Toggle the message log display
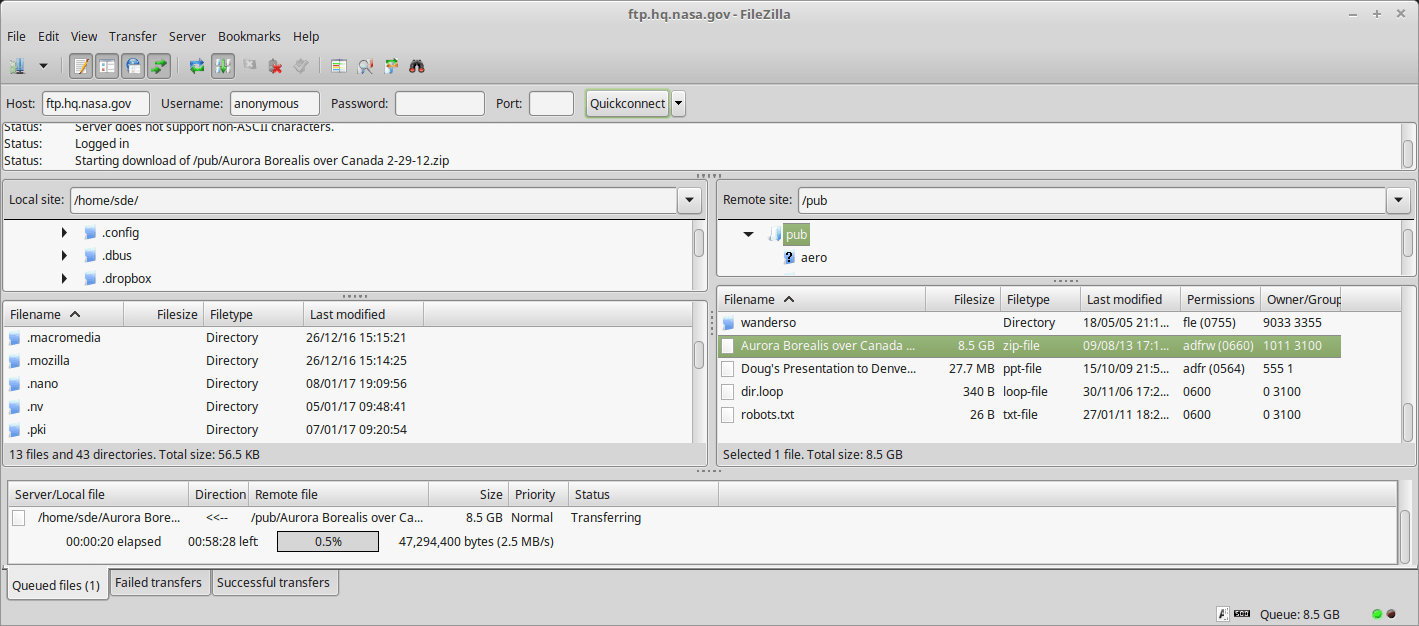The width and height of the screenshot is (1419, 626). (81, 66)
